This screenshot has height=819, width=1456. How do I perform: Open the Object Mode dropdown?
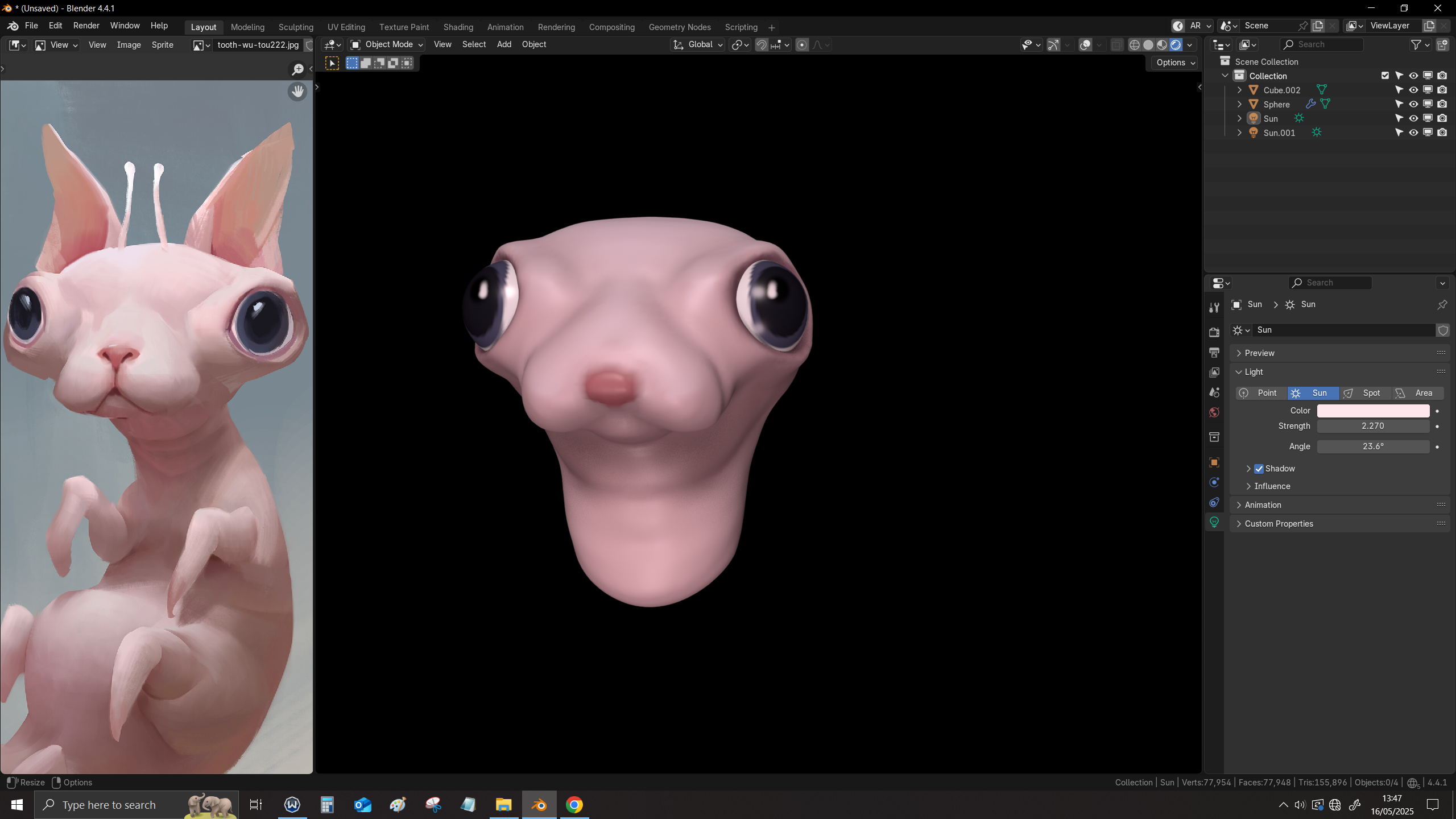386,45
